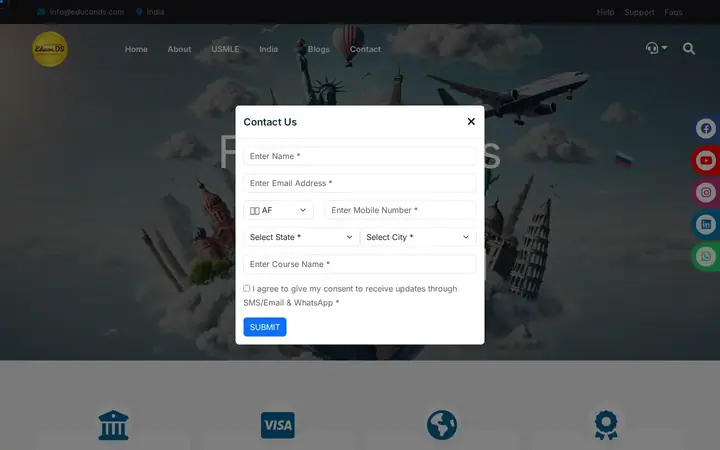Click the bank building icon
The height and width of the screenshot is (450, 720).
click(x=113, y=425)
